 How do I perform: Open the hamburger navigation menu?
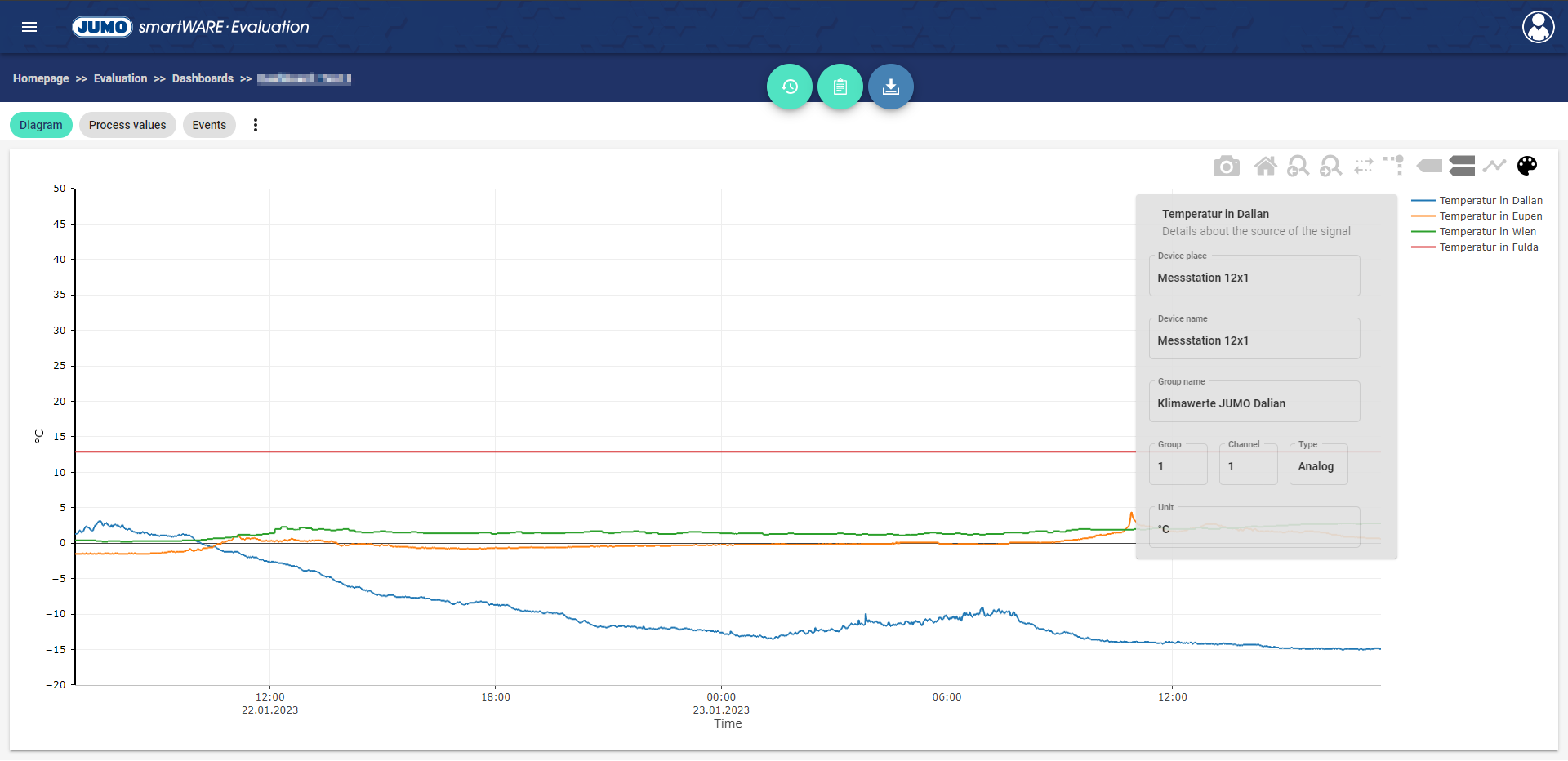pyautogui.click(x=29, y=27)
